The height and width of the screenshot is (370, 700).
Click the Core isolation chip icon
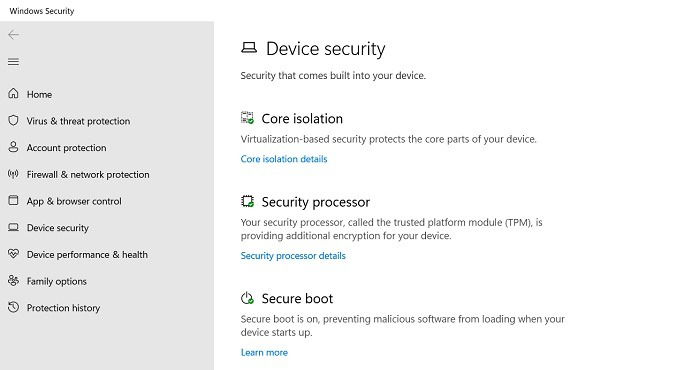point(247,118)
